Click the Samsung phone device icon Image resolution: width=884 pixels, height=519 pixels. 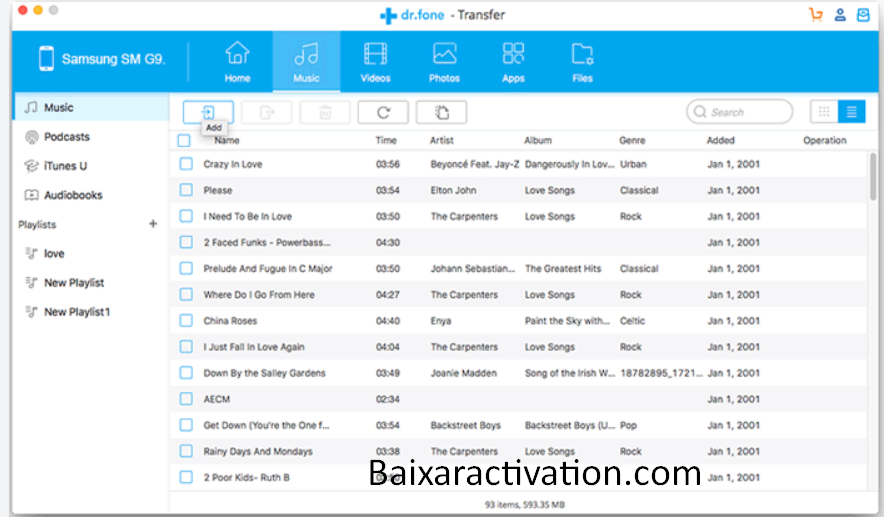tap(46, 59)
